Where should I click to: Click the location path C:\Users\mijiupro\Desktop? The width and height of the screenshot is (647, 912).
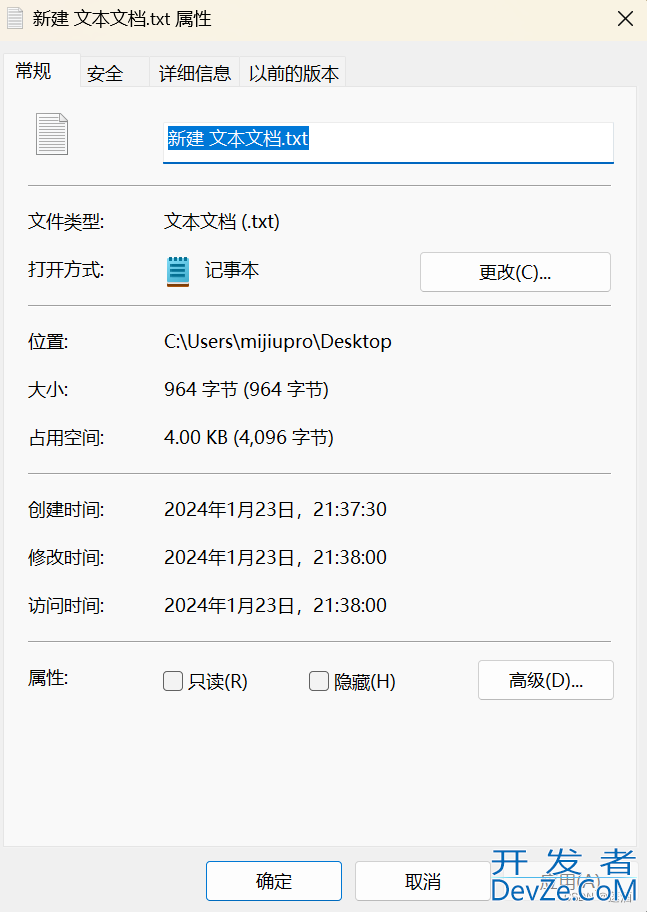[278, 341]
